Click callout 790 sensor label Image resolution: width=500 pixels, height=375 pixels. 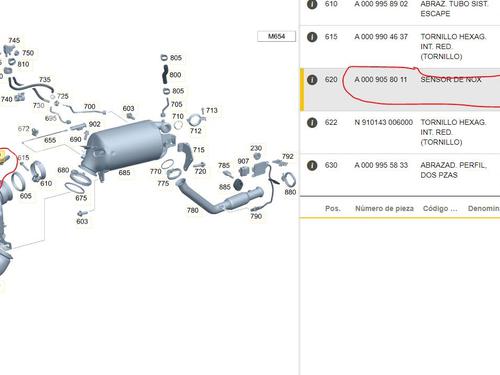[256, 216]
